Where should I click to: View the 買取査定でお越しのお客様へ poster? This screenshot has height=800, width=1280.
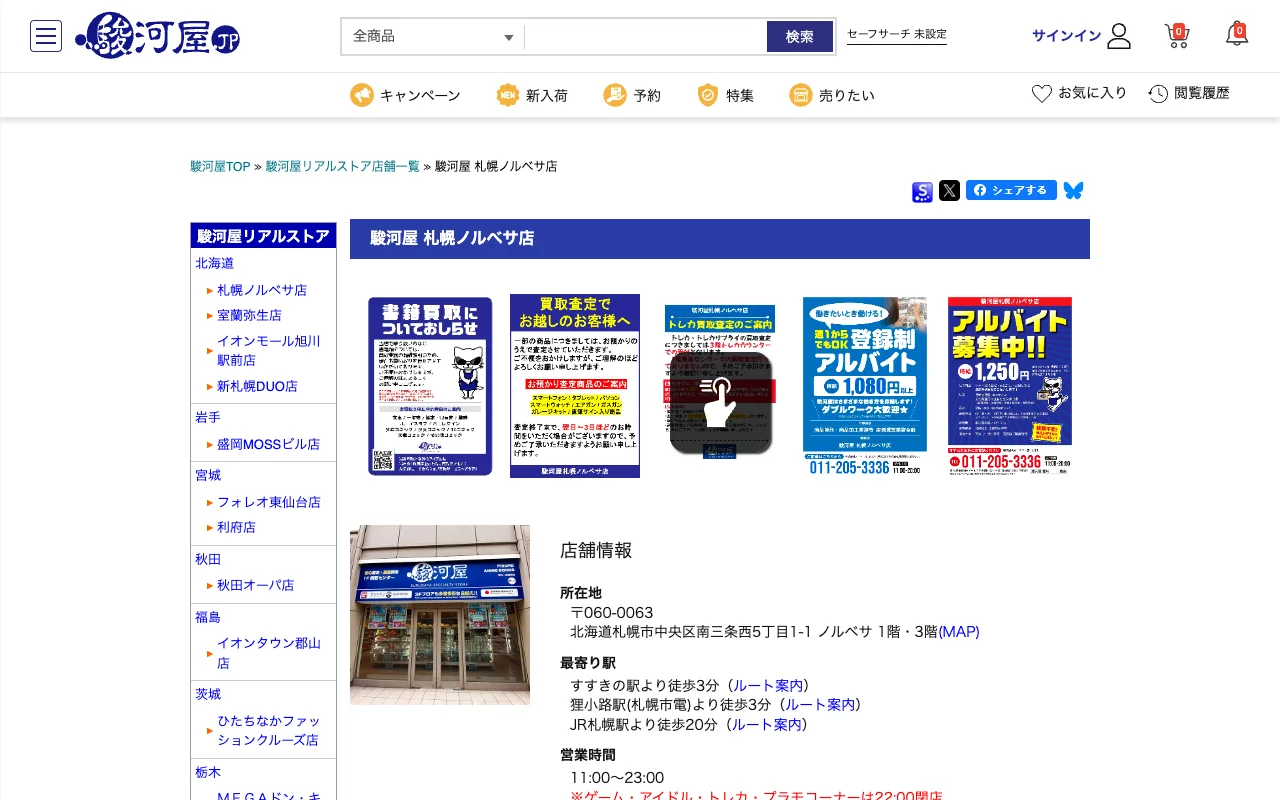point(575,386)
